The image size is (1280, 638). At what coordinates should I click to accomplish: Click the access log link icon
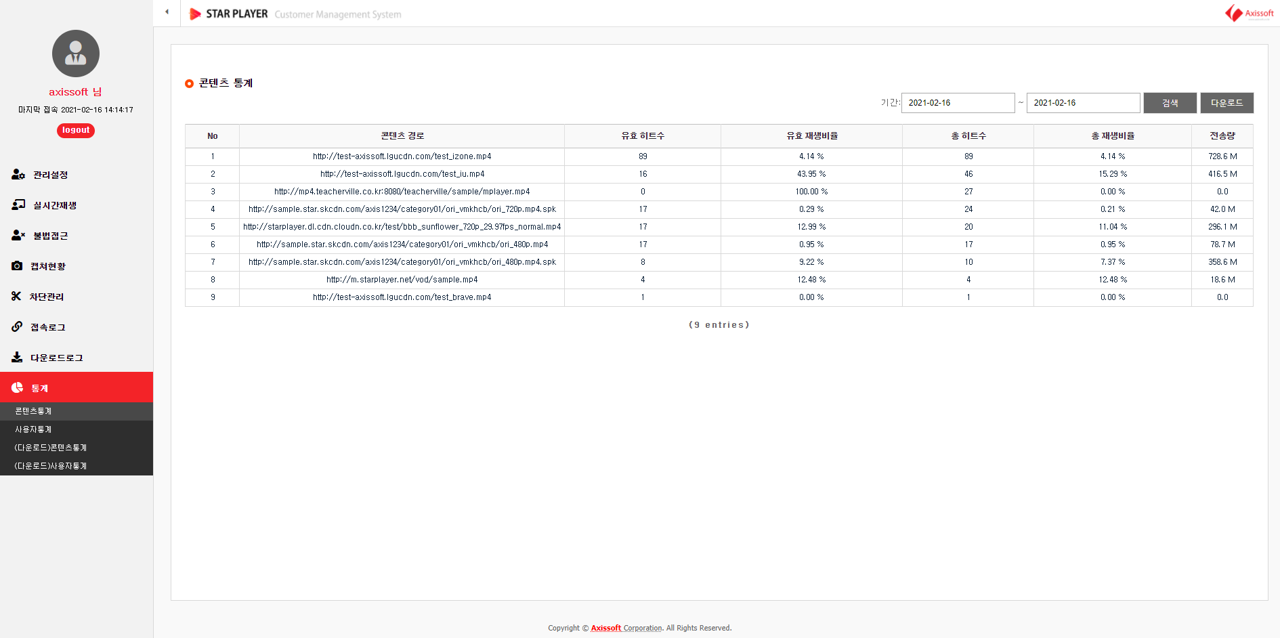[17, 327]
